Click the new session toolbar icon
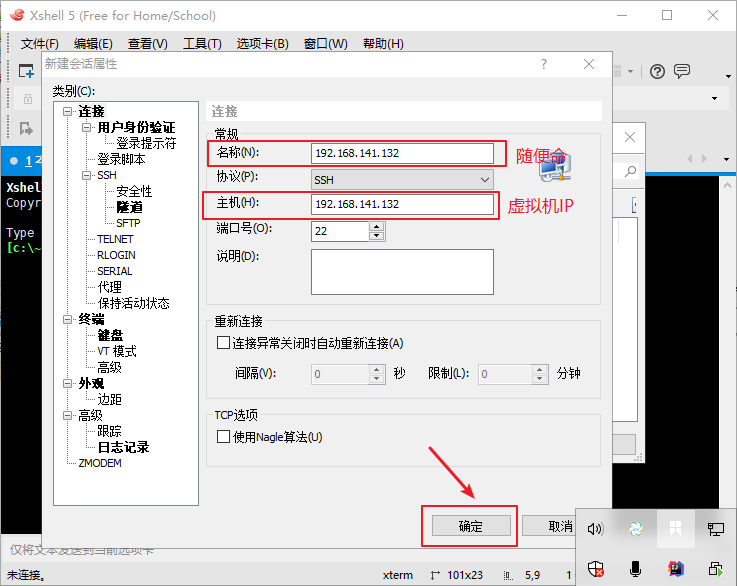This screenshot has width=737, height=586. [x=25, y=70]
